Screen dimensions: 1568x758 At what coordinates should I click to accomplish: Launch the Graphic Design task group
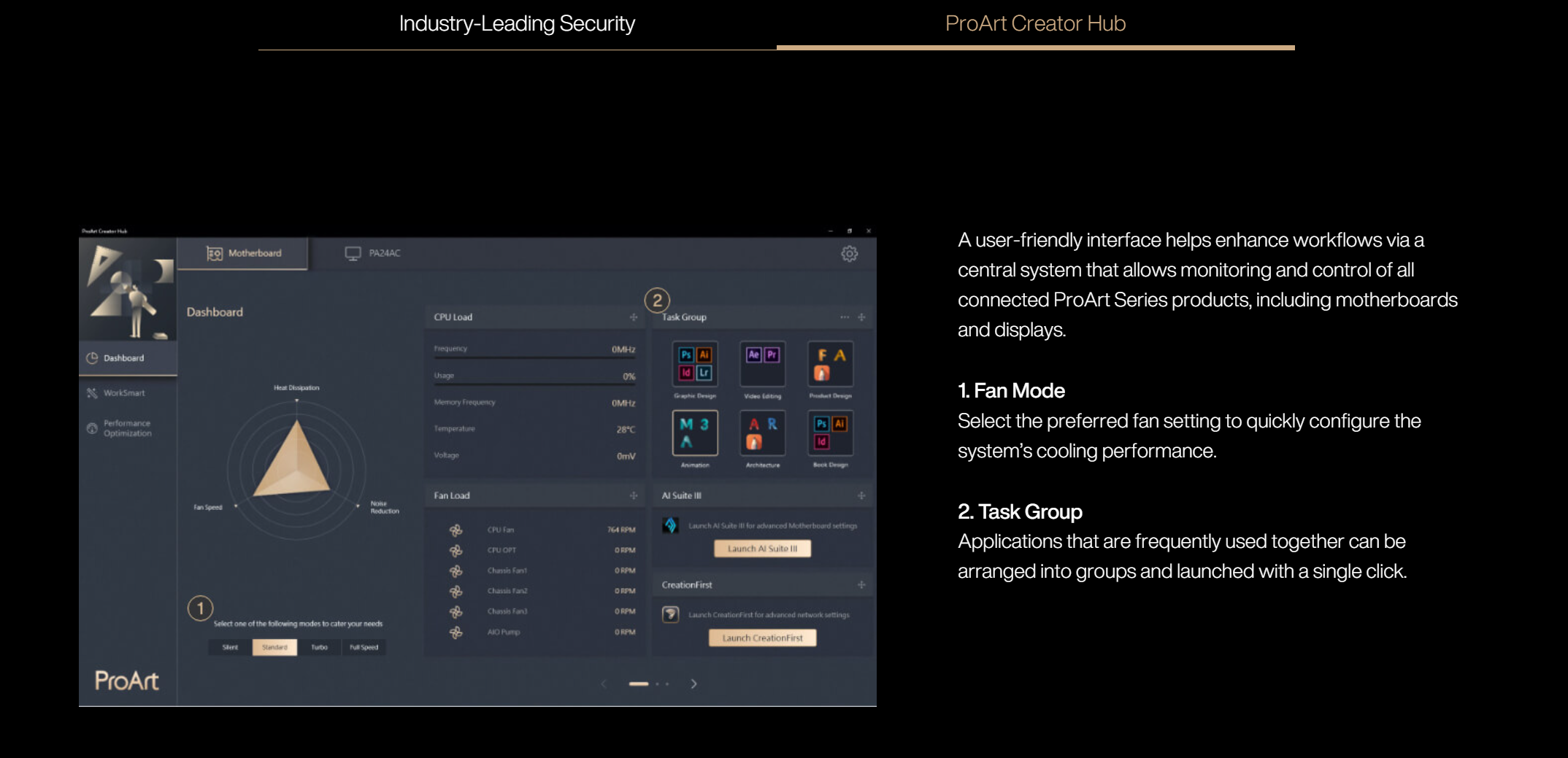click(695, 364)
